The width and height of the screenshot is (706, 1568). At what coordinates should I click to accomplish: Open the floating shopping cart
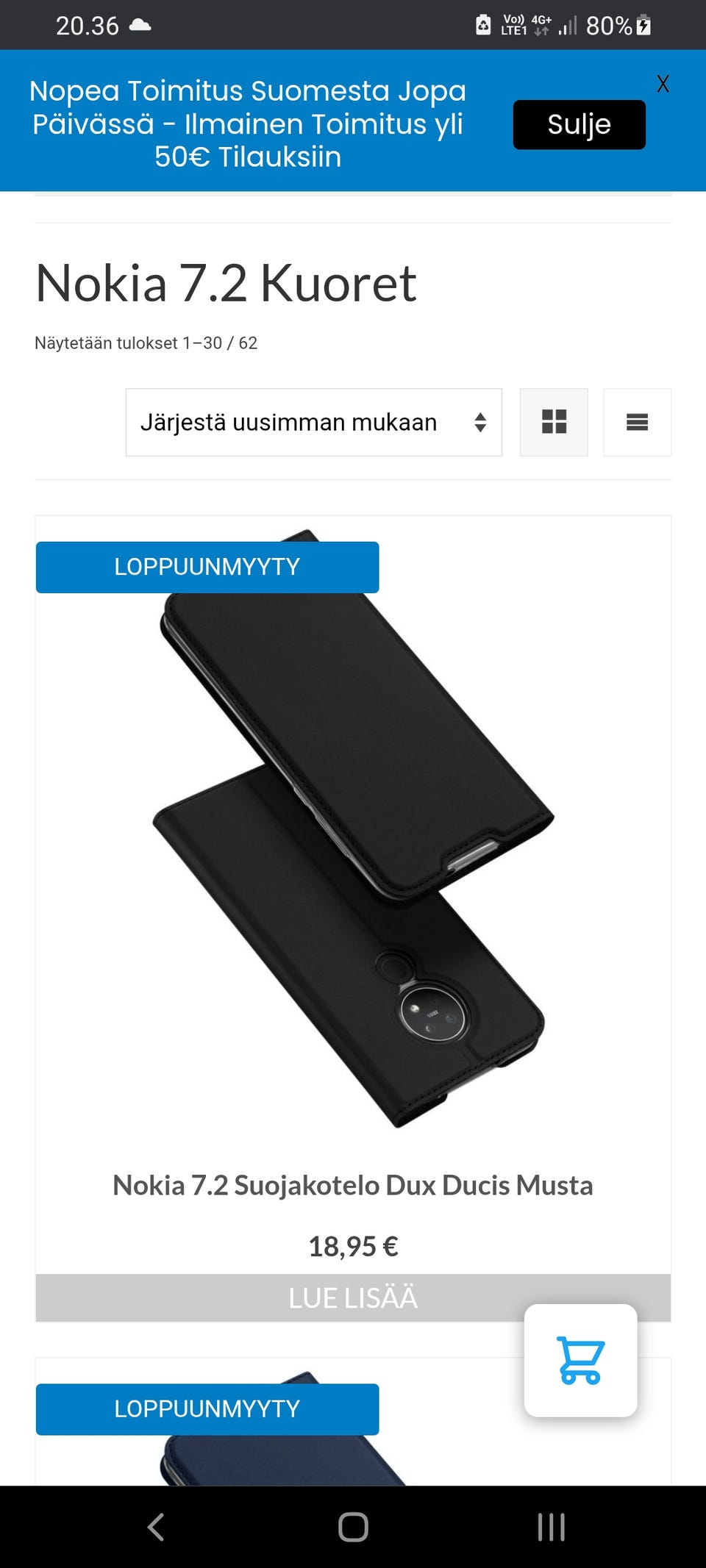click(580, 1360)
